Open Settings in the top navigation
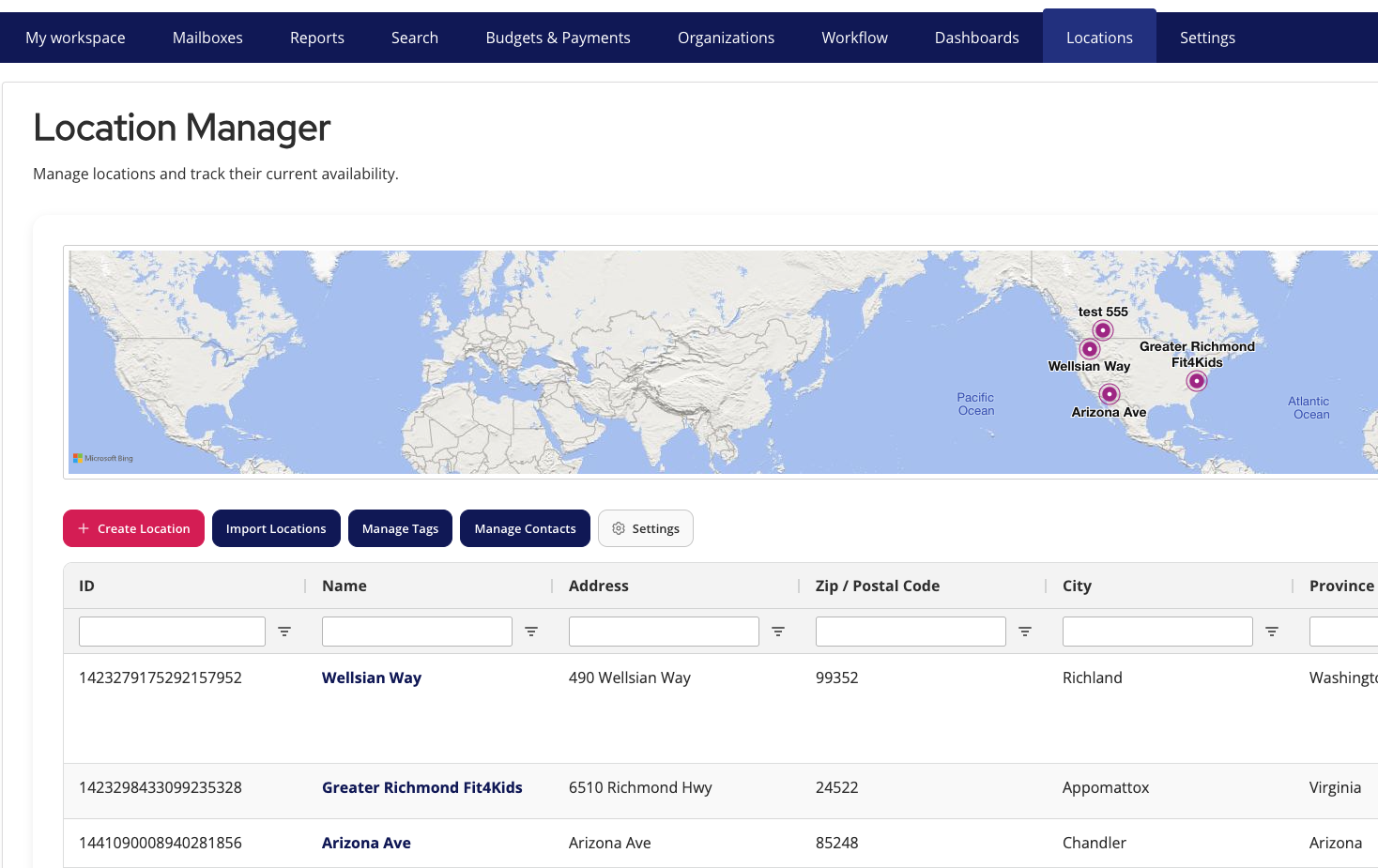Image resolution: width=1378 pixels, height=868 pixels. click(1208, 38)
